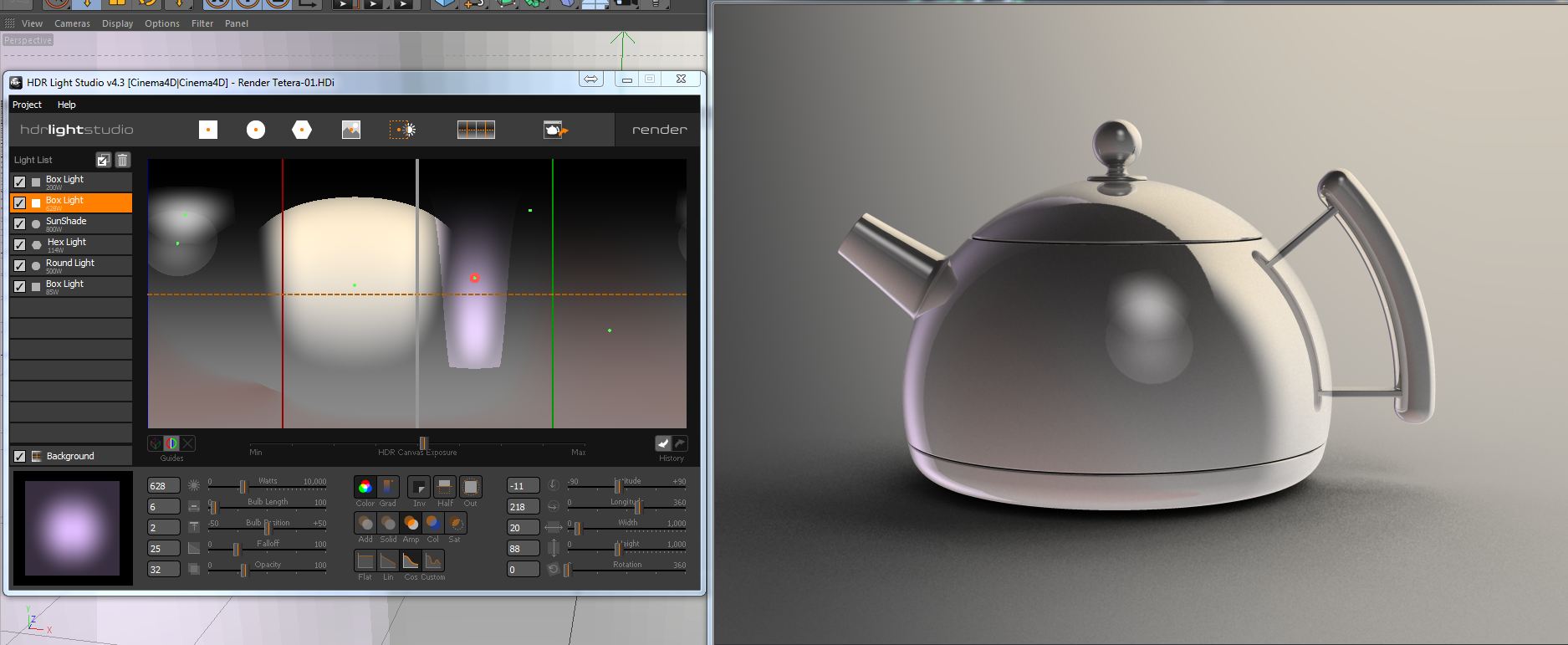Open the Cinema 4D viewport Panel menu
Image resolution: width=1568 pixels, height=645 pixels.
point(237,23)
